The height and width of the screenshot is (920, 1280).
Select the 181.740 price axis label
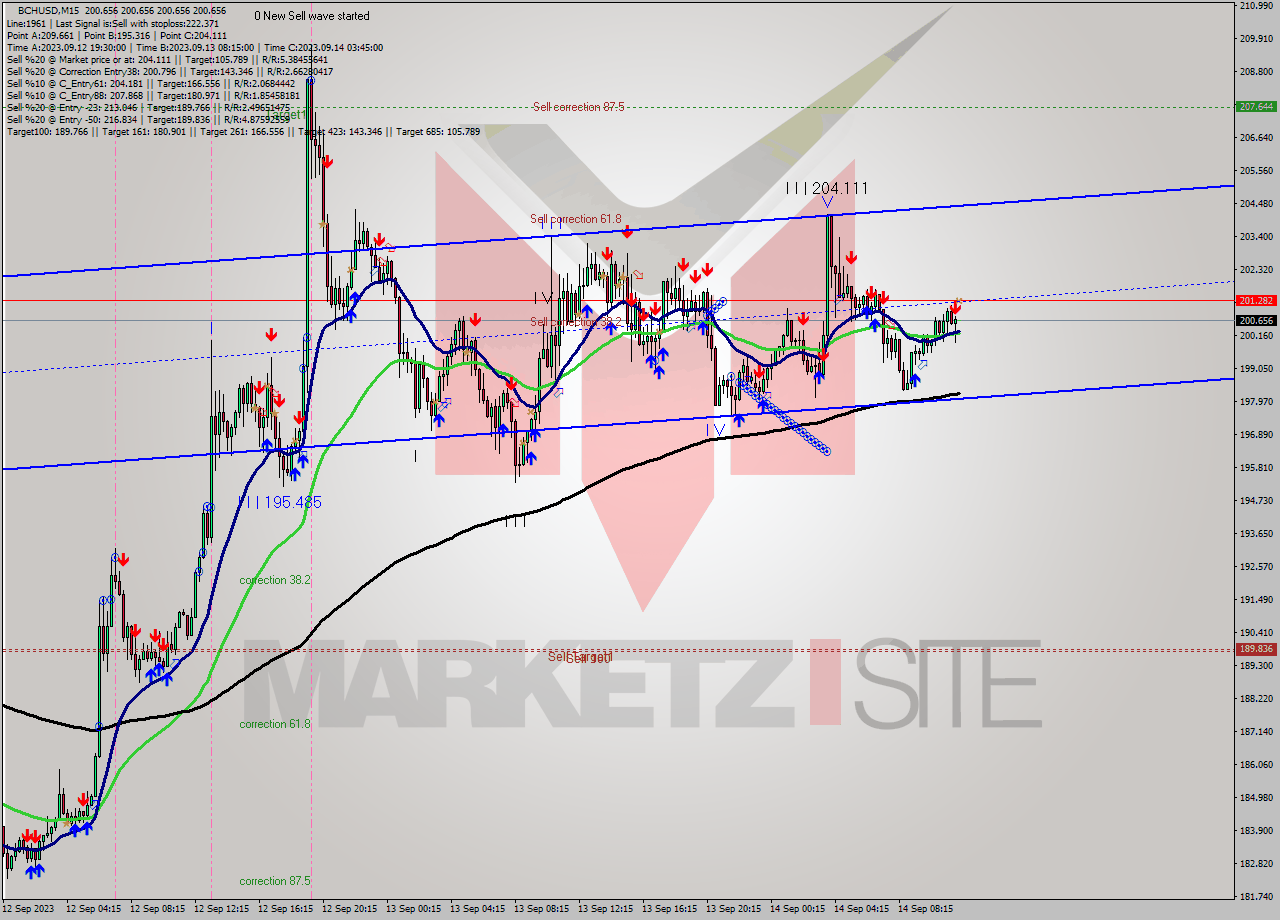coord(1256,897)
